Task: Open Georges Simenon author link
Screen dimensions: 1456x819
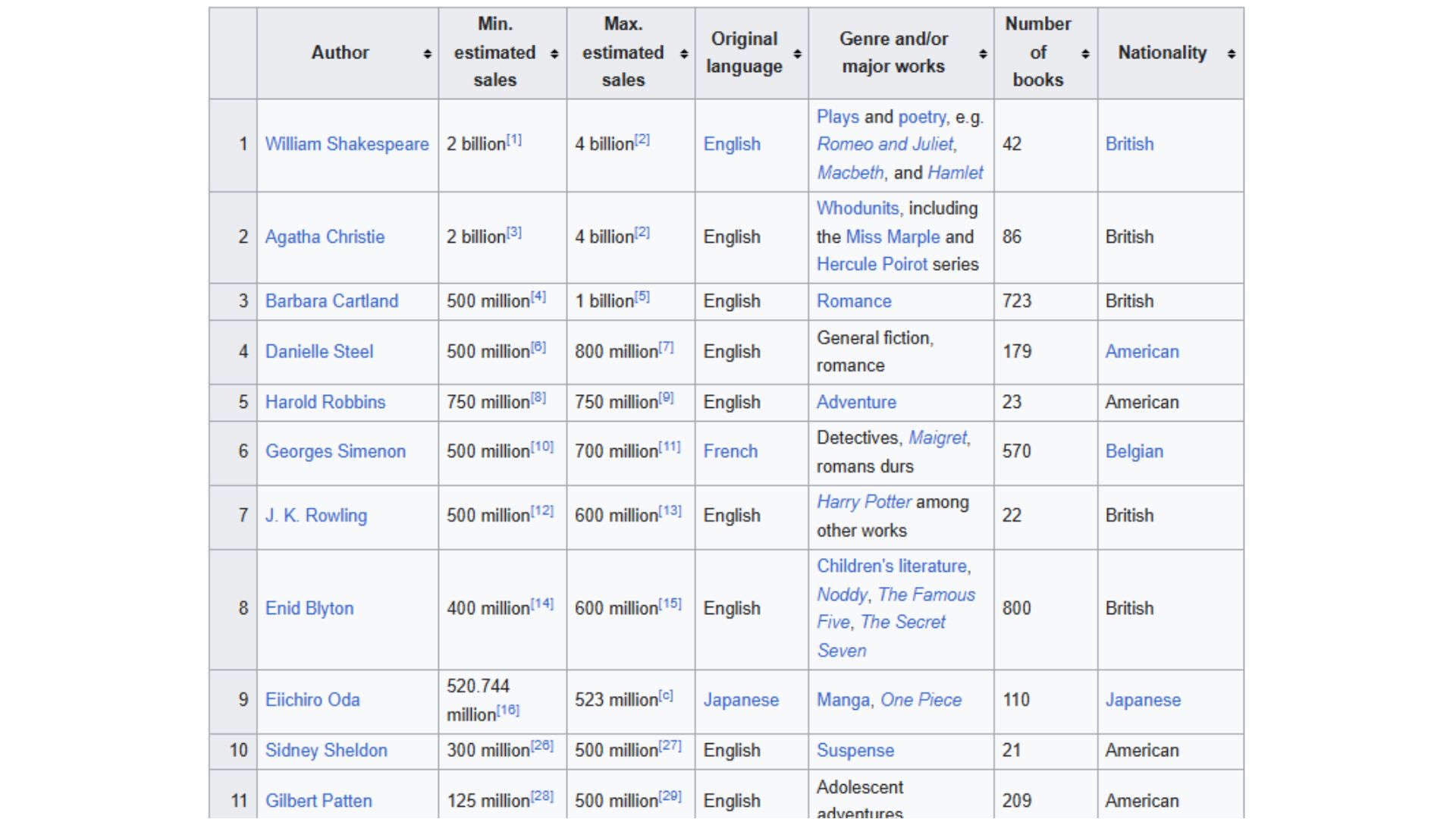Action: point(335,451)
